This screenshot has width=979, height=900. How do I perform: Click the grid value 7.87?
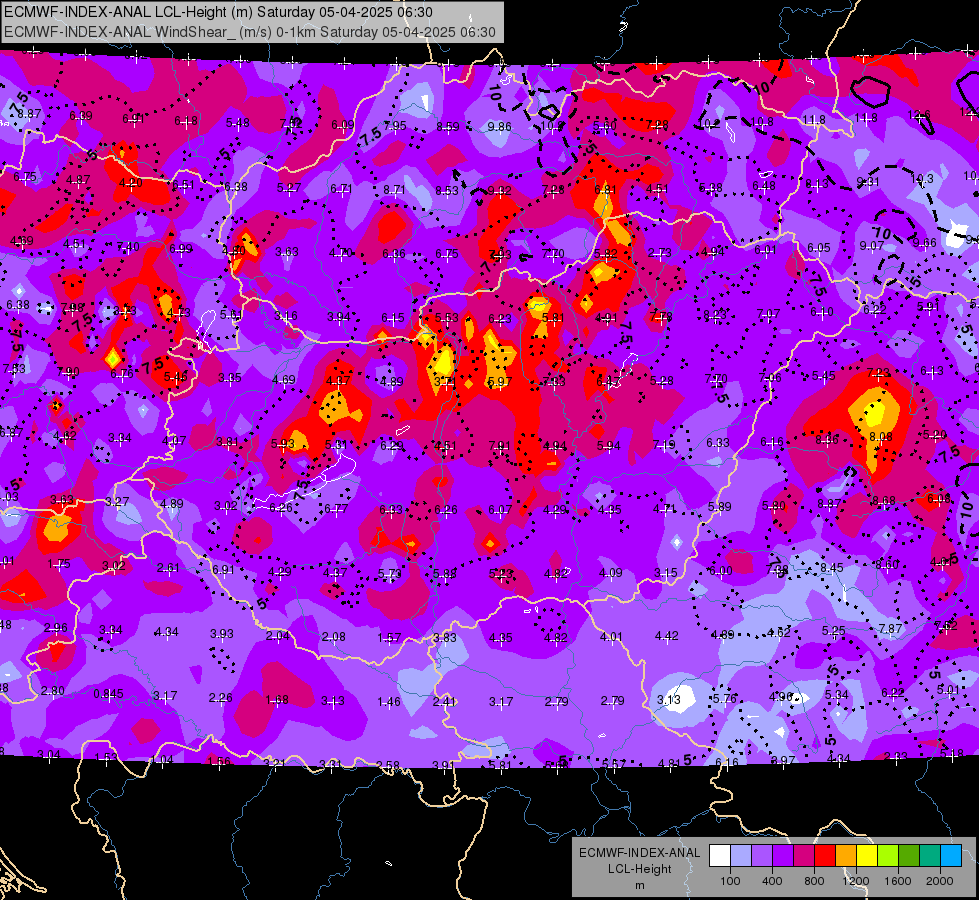[x=890, y=628]
